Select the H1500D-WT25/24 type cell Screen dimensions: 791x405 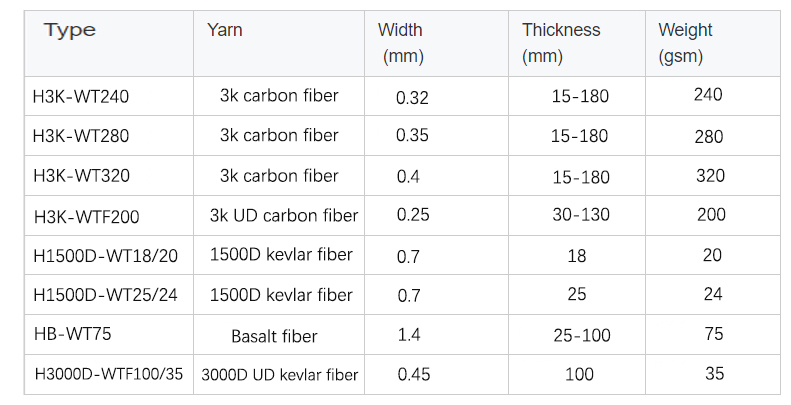point(107,295)
